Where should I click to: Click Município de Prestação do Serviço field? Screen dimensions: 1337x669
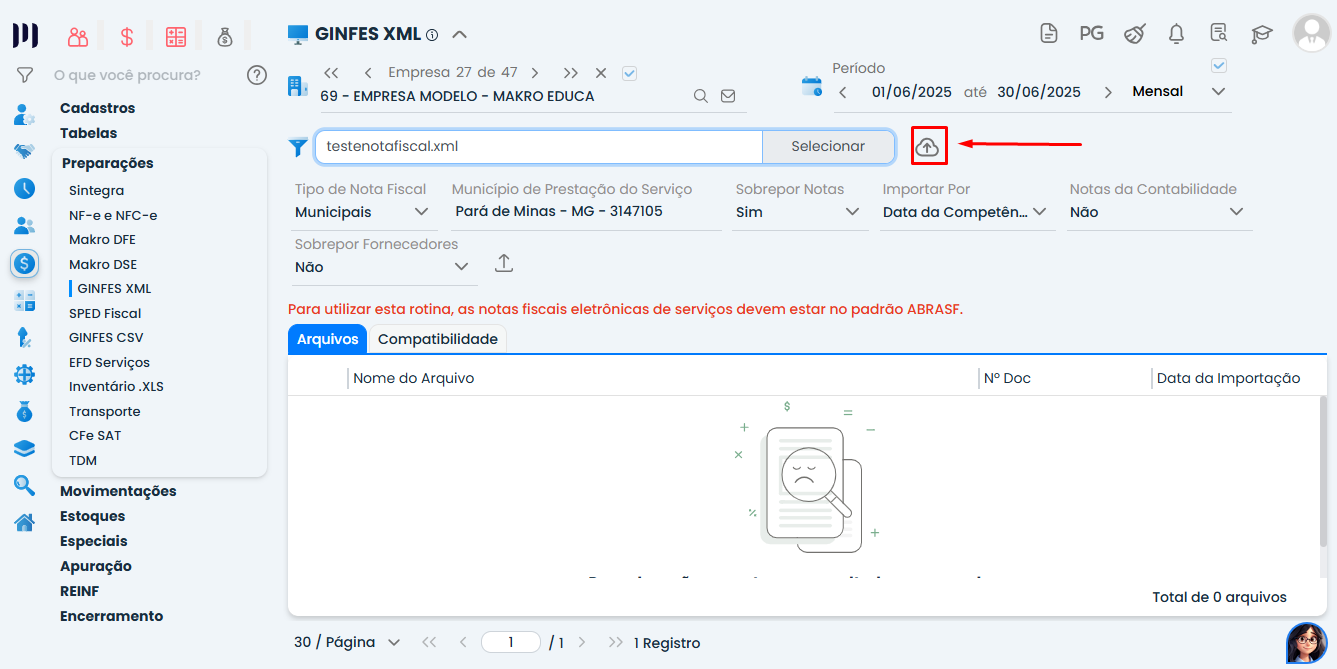(x=587, y=212)
